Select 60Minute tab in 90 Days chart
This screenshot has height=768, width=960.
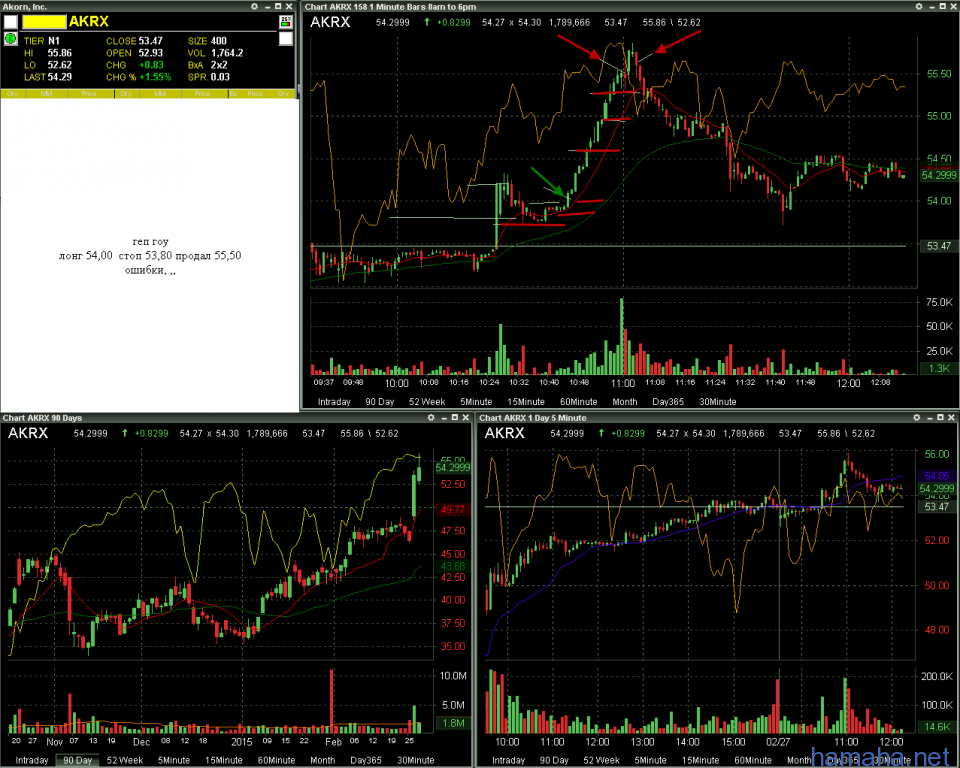point(276,760)
